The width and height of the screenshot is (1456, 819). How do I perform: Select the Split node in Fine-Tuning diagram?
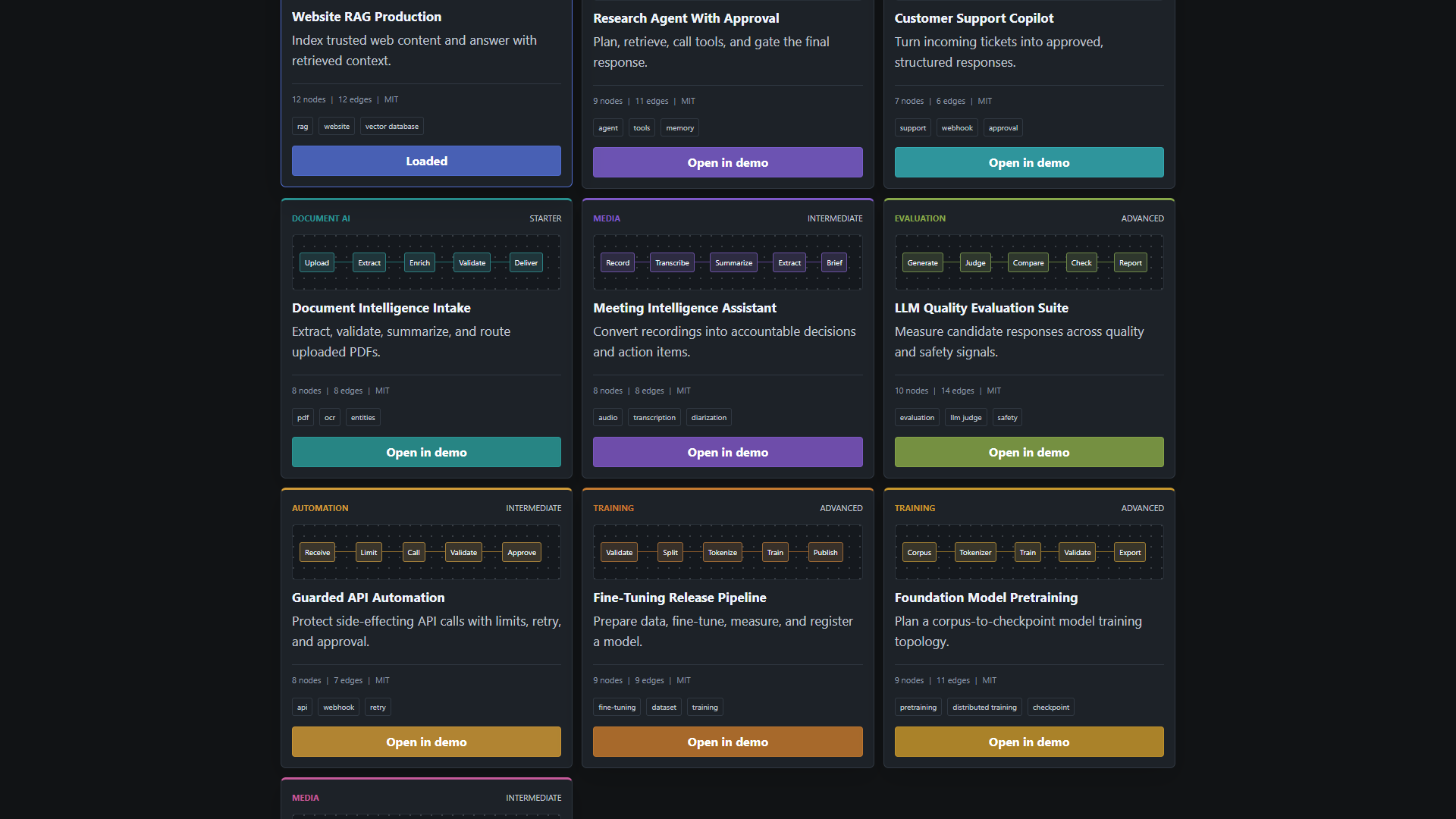[x=670, y=552]
